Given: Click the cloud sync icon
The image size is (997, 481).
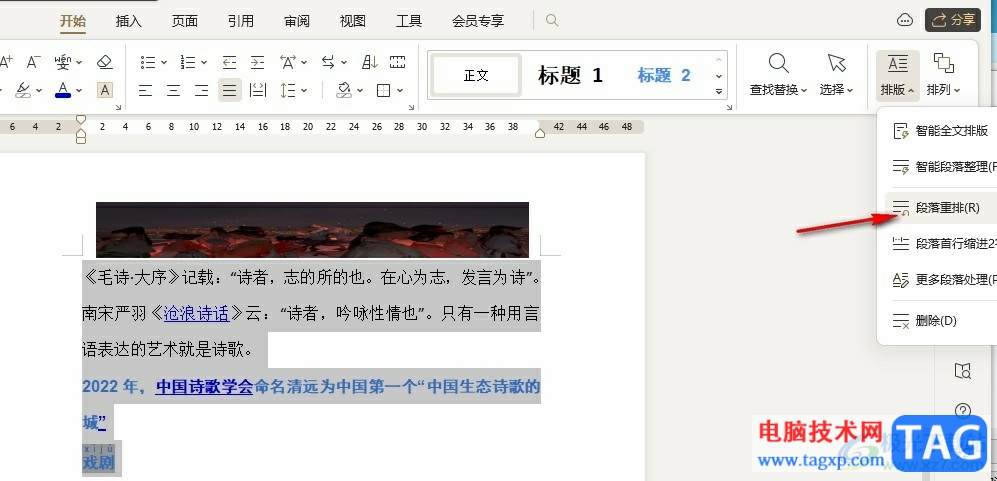Looking at the screenshot, I should point(905,20).
